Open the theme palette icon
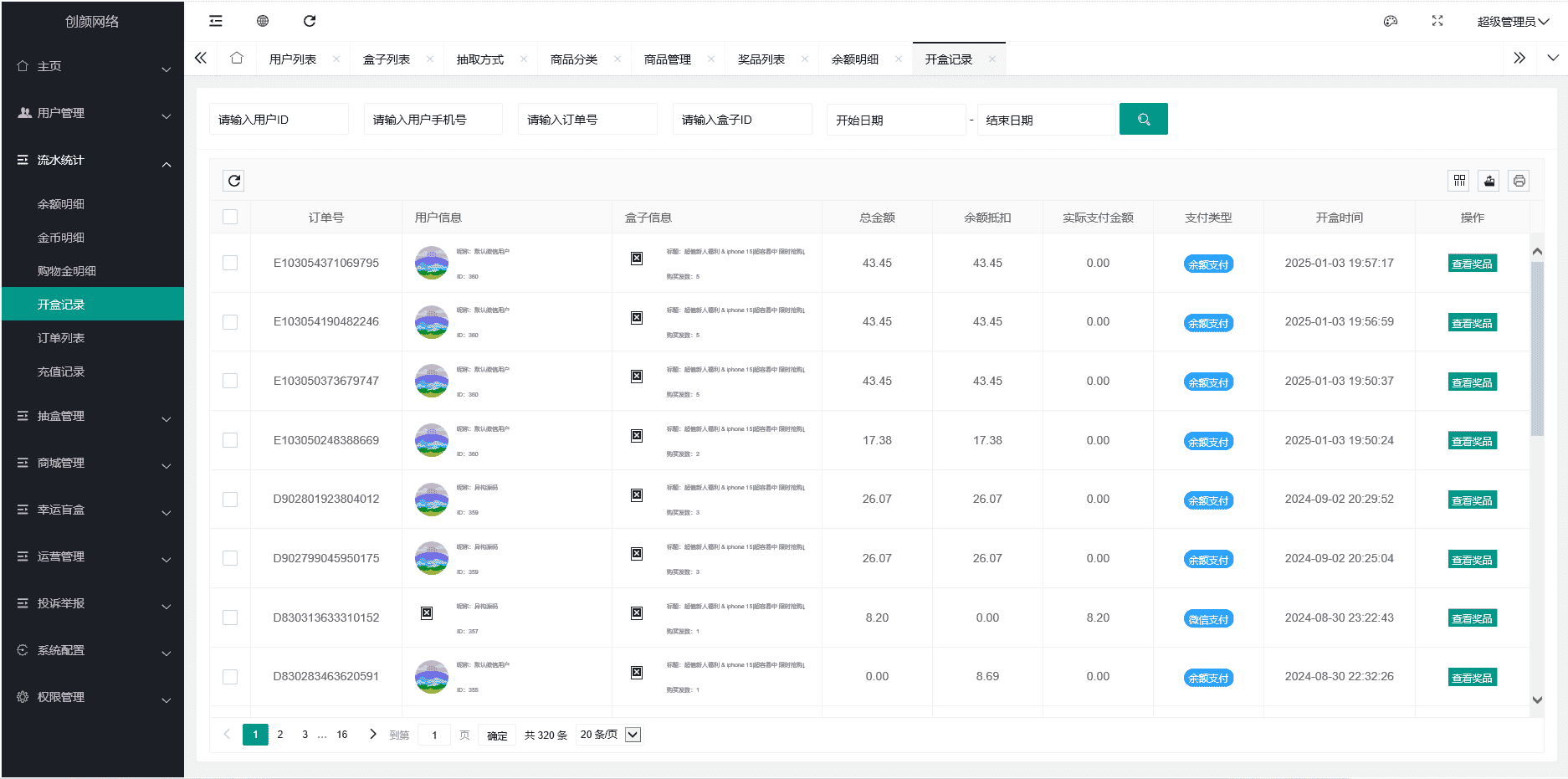Image resolution: width=1568 pixels, height=779 pixels. (x=1391, y=21)
